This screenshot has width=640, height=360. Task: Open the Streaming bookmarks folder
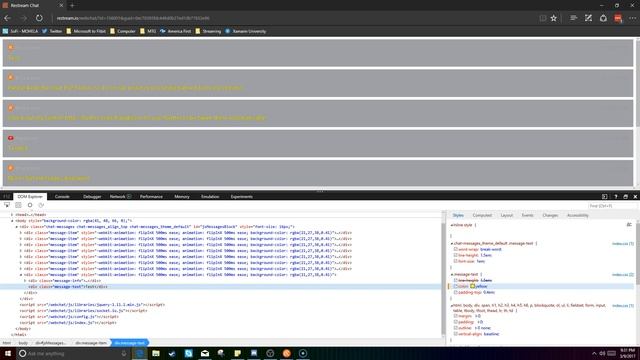[208, 31]
